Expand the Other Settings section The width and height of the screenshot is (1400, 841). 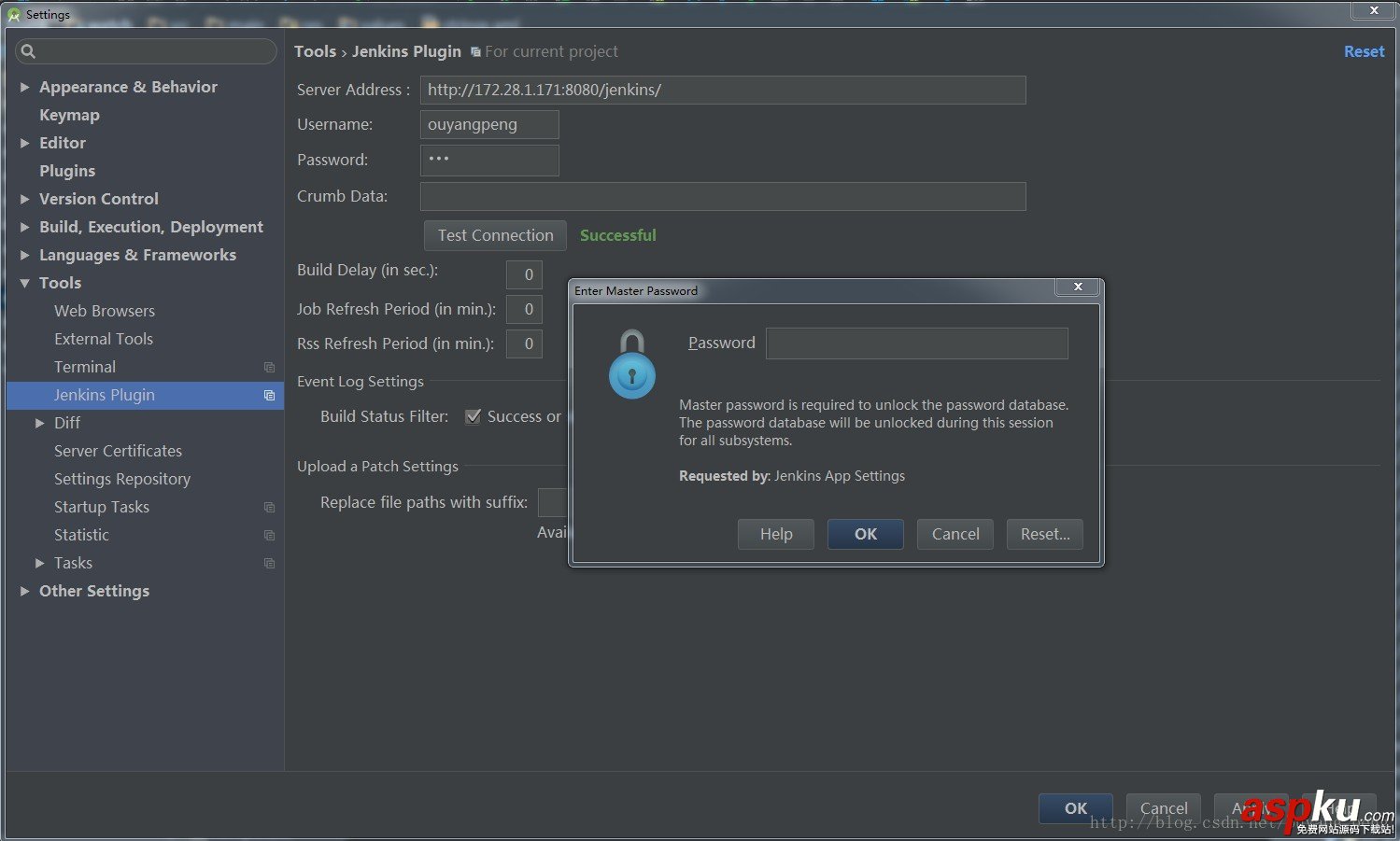25,591
